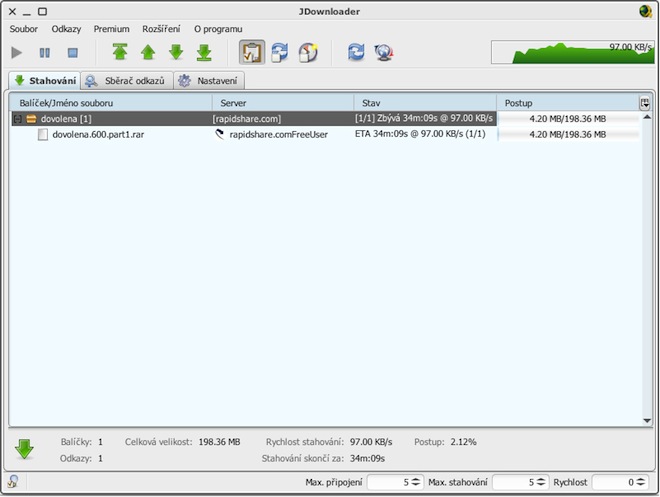Start downloads with the play button
The width and height of the screenshot is (660, 497).
16,53
